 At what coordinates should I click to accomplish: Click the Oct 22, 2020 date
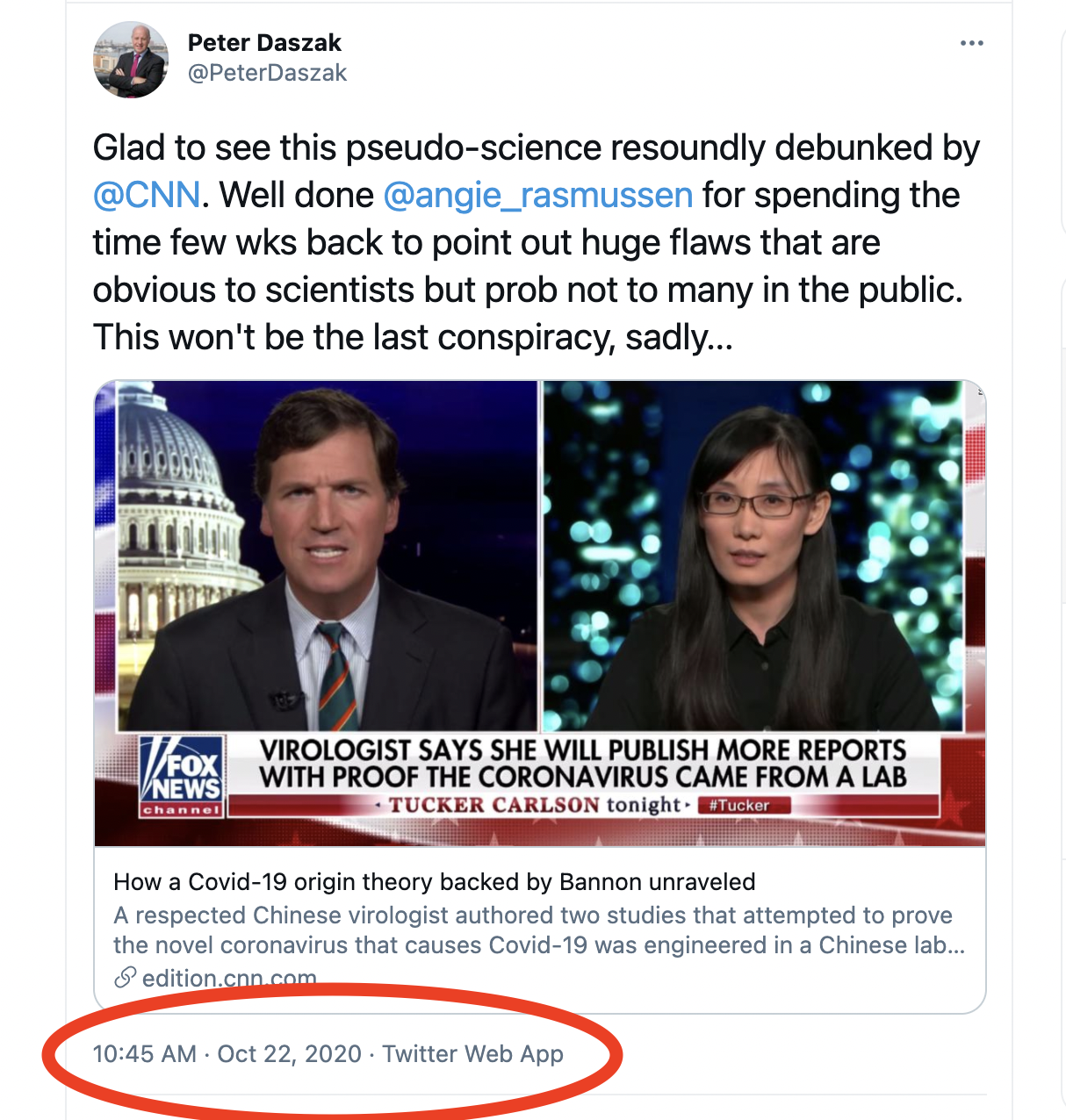289,1053
